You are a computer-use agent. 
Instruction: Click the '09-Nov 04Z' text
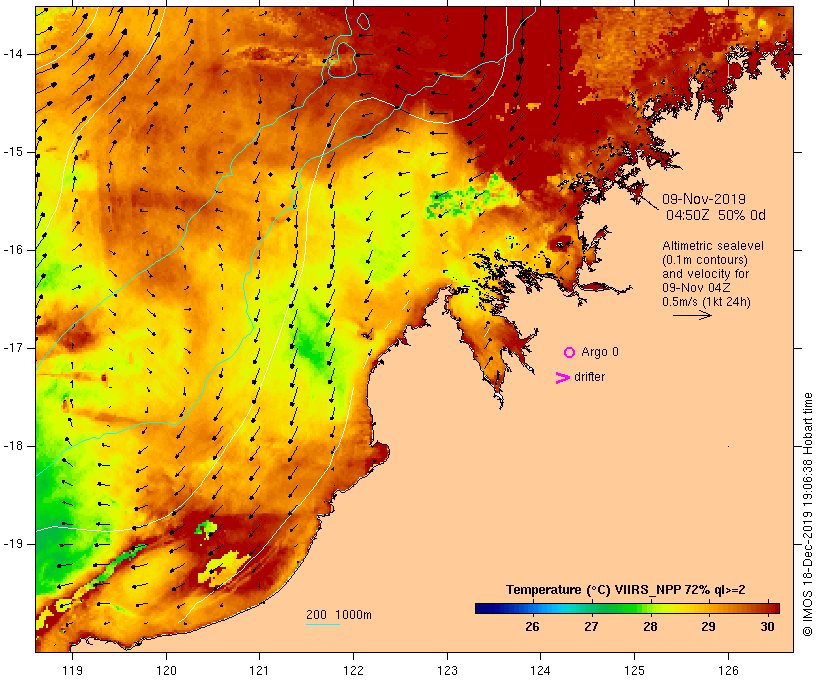696,288
